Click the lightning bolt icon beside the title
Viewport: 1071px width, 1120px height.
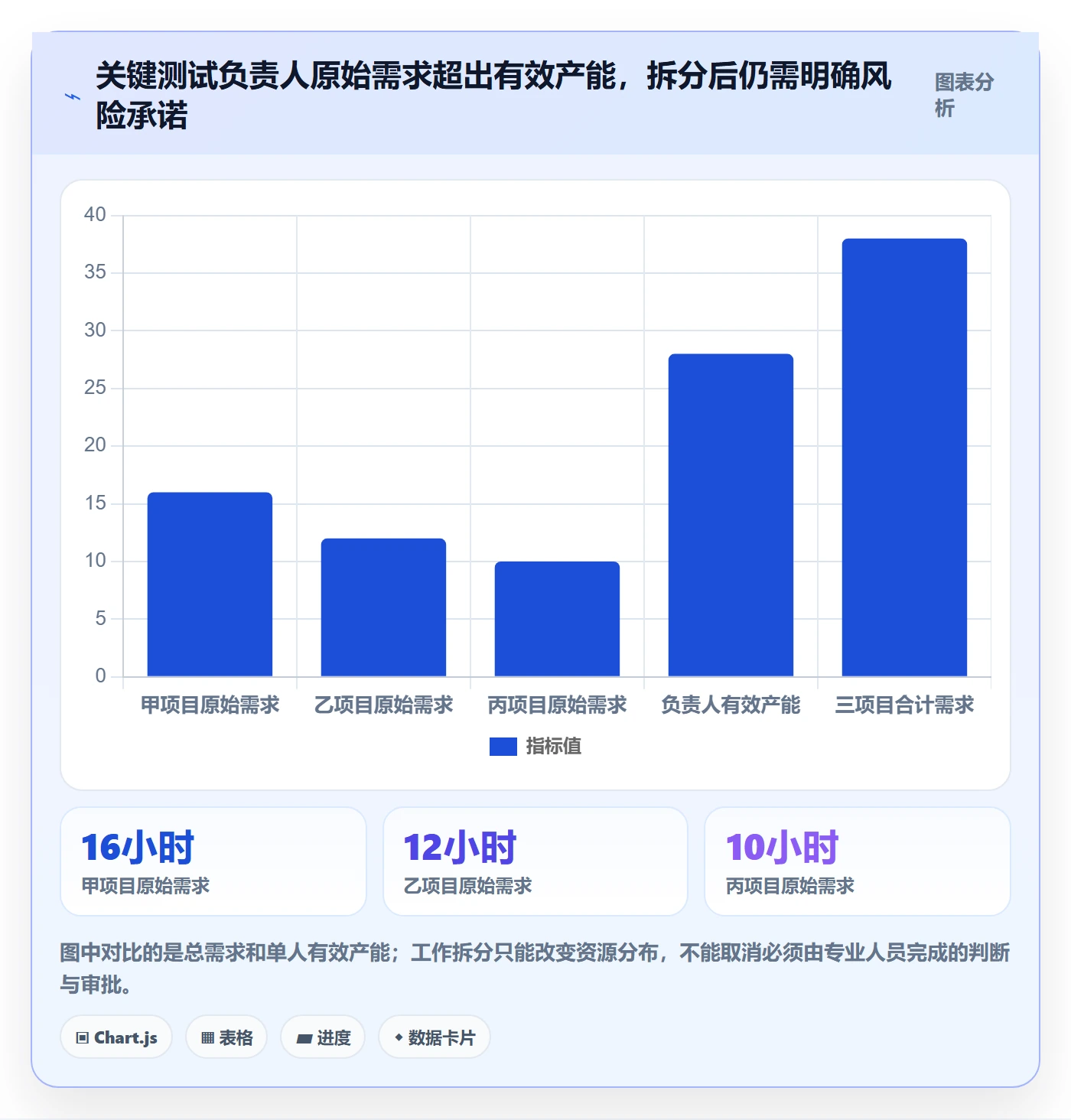coord(73,96)
